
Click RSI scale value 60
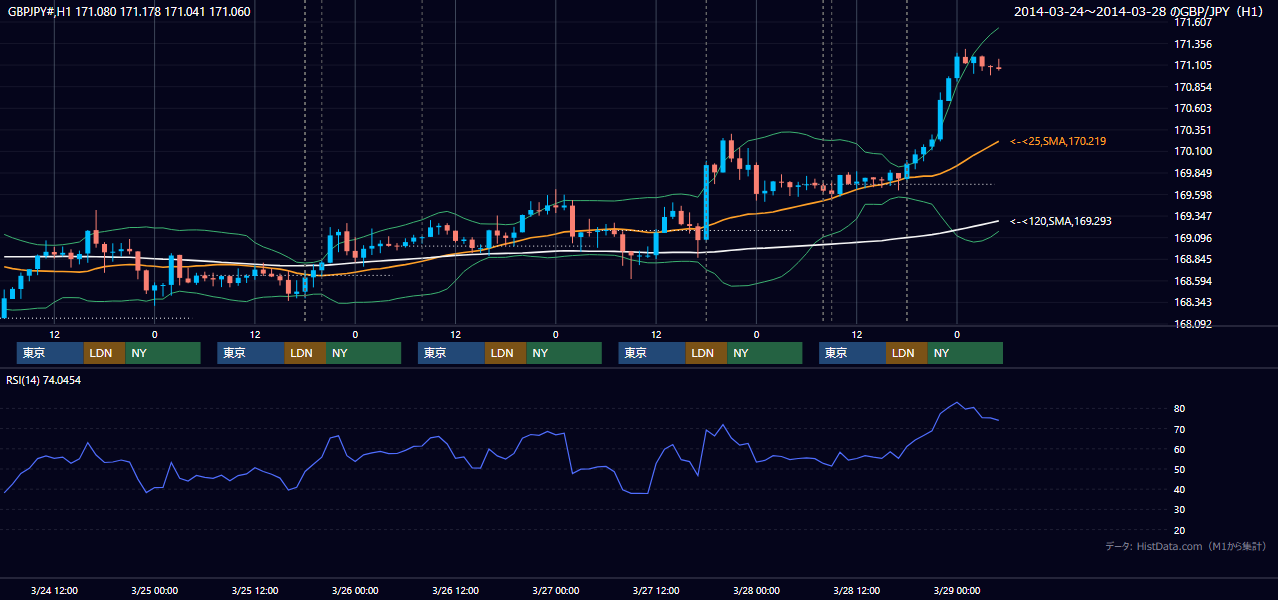pos(1180,449)
